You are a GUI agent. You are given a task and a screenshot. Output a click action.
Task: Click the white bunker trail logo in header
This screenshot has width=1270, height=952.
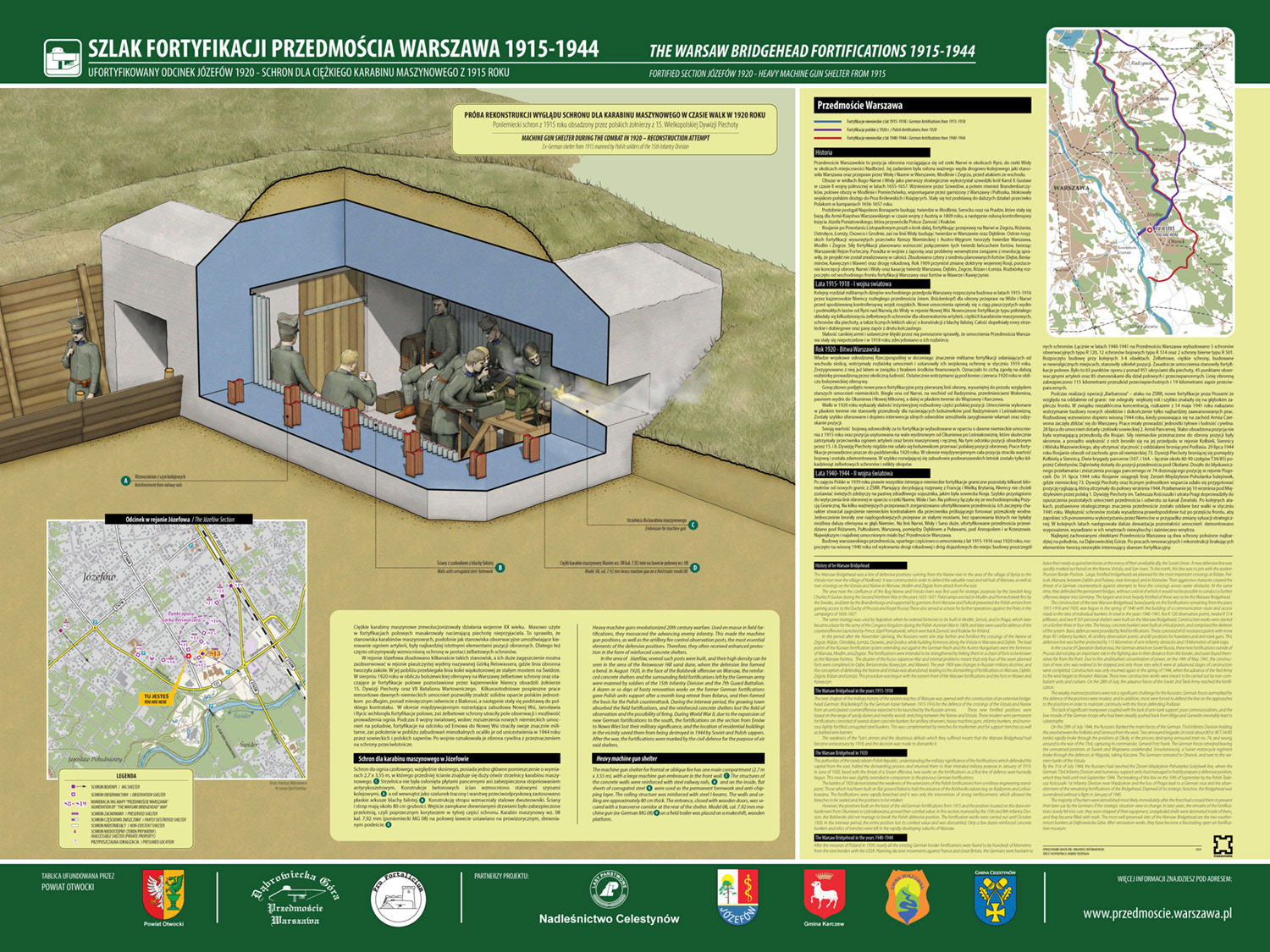pyautogui.click(x=63, y=57)
